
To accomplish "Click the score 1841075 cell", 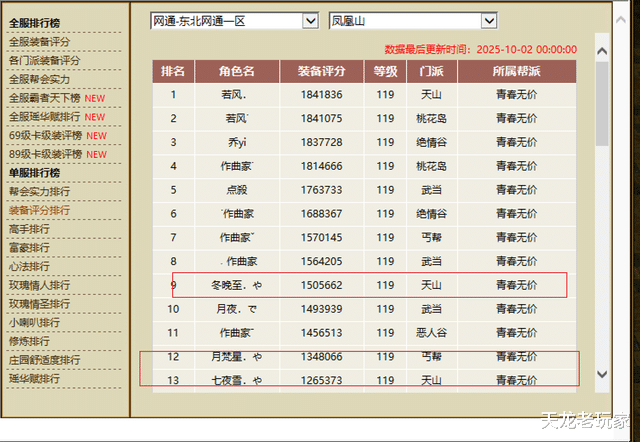I will tap(322, 118).
